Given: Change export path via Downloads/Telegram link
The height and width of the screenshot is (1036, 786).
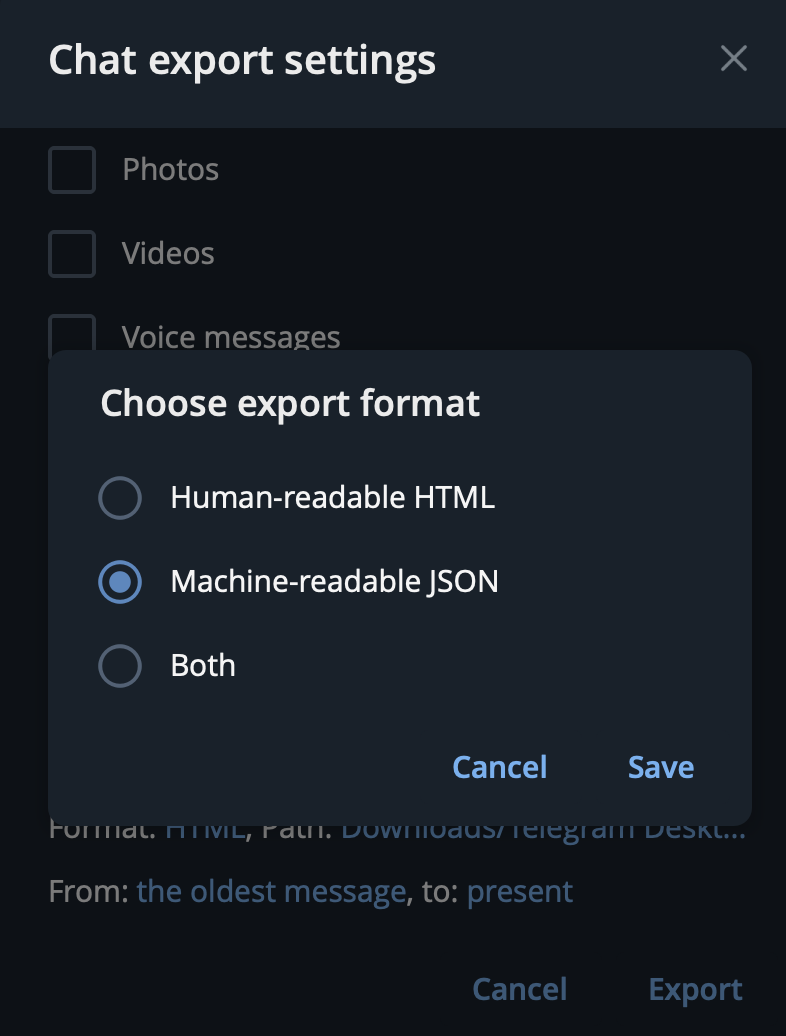Looking at the screenshot, I should click(x=542, y=828).
